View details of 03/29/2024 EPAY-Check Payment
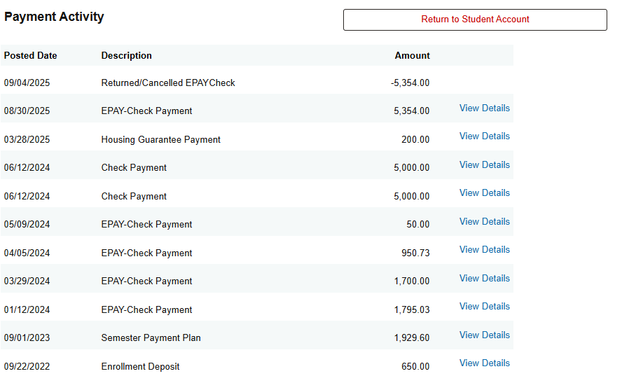The width and height of the screenshot is (636, 392). pyautogui.click(x=484, y=278)
